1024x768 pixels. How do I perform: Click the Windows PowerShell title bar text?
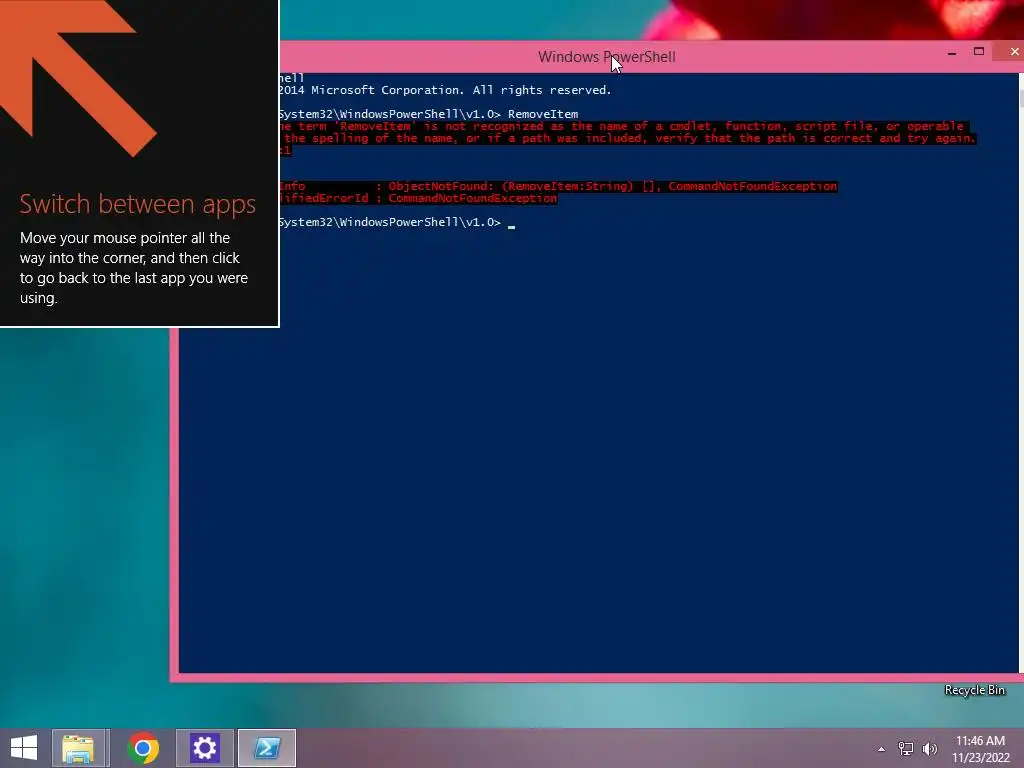tap(607, 57)
